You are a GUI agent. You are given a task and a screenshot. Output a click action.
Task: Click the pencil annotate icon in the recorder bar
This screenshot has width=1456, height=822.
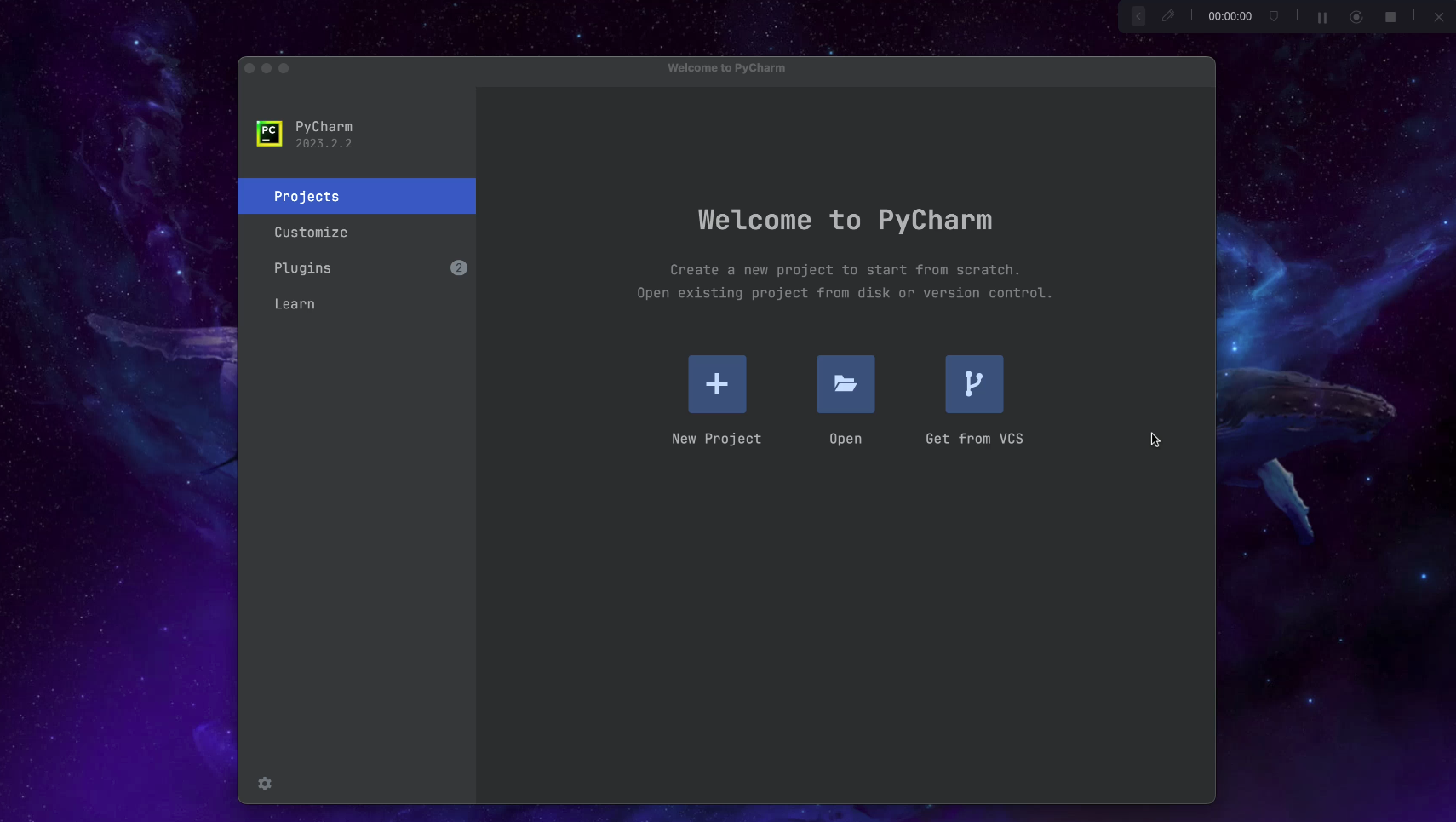coord(1168,16)
